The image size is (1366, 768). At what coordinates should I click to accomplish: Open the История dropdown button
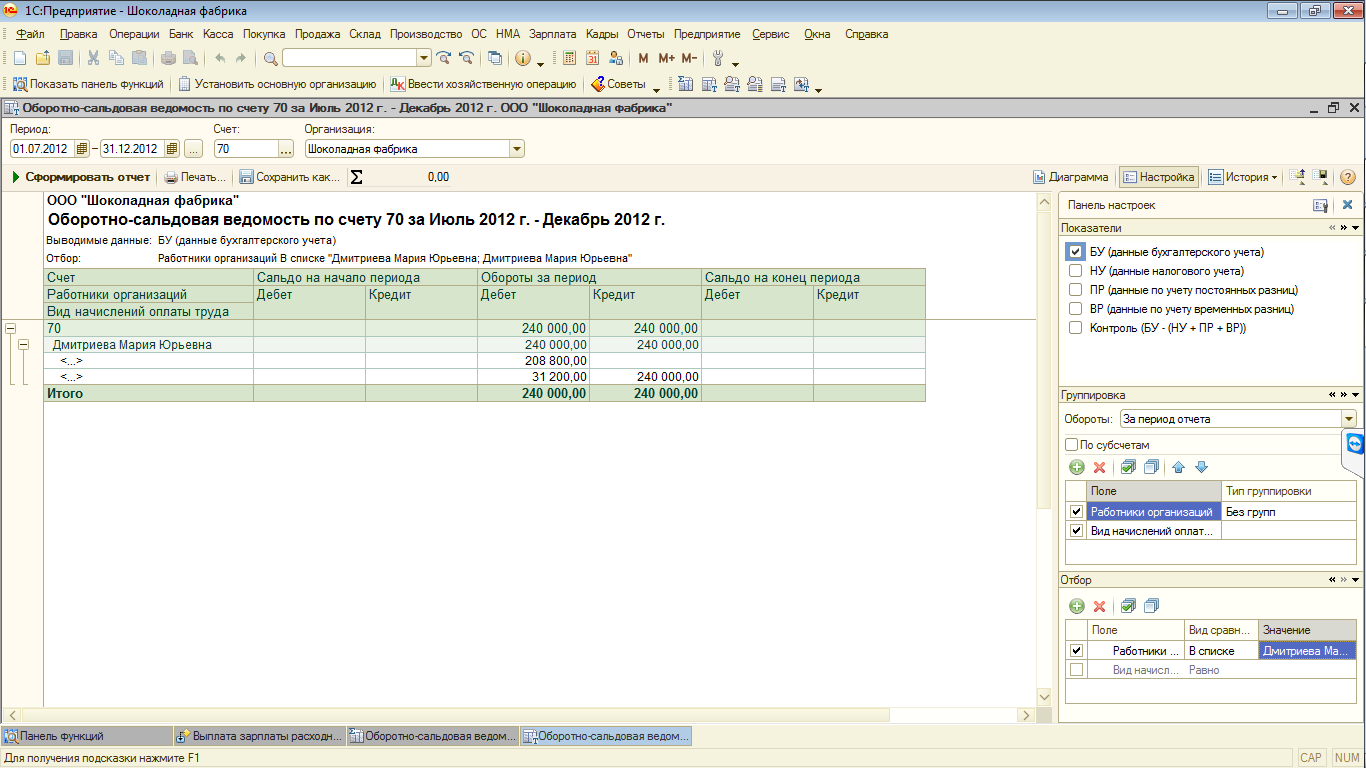click(x=1243, y=177)
